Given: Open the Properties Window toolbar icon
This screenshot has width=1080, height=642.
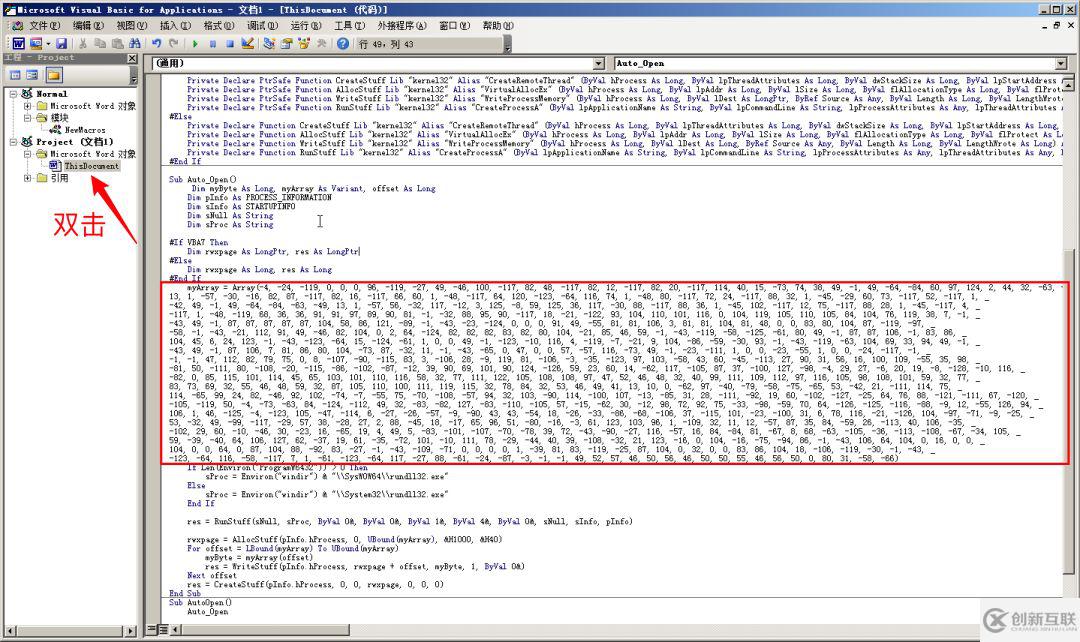Looking at the screenshot, I should click(287, 43).
